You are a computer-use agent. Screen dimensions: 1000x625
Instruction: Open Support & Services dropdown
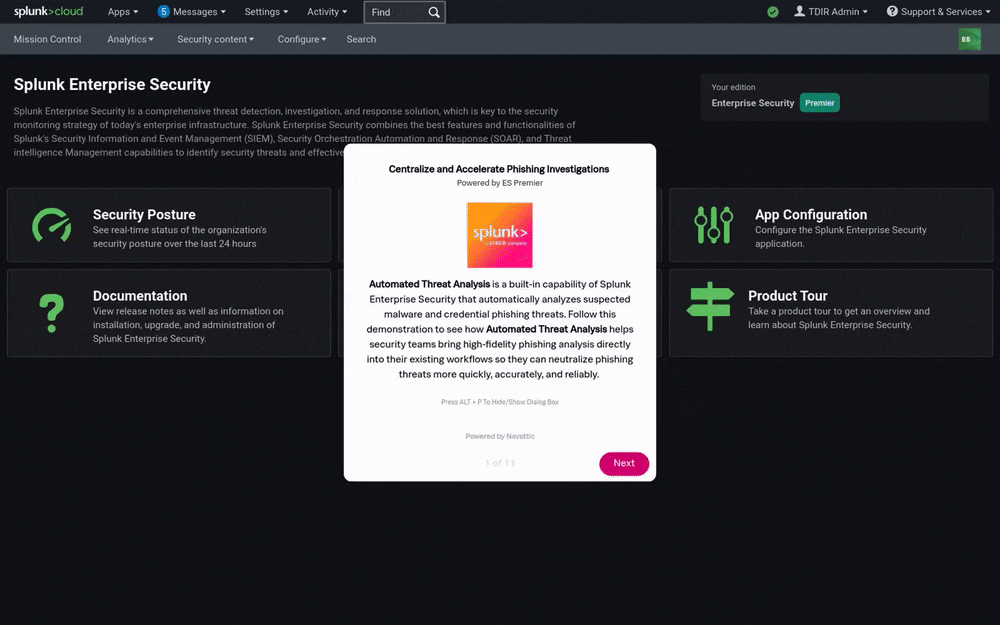[x=938, y=12]
